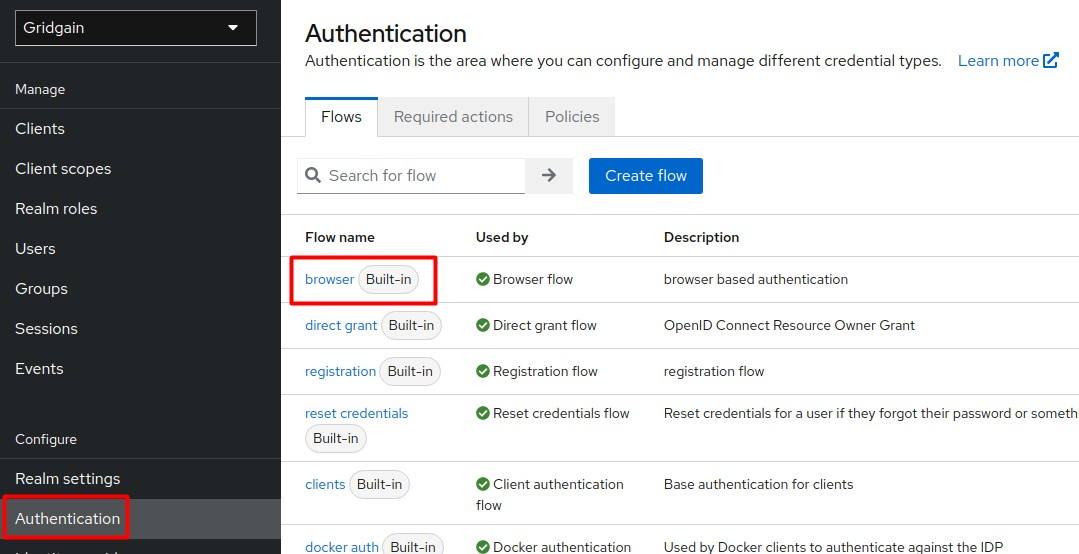Click the Manage section label
The width and height of the screenshot is (1079, 554).
(40, 89)
